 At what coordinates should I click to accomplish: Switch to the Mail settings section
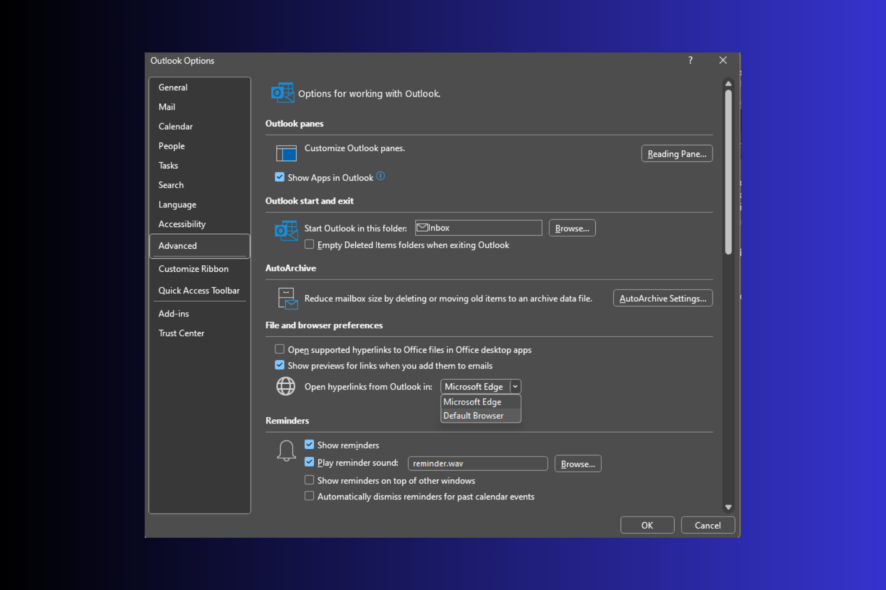[170, 107]
